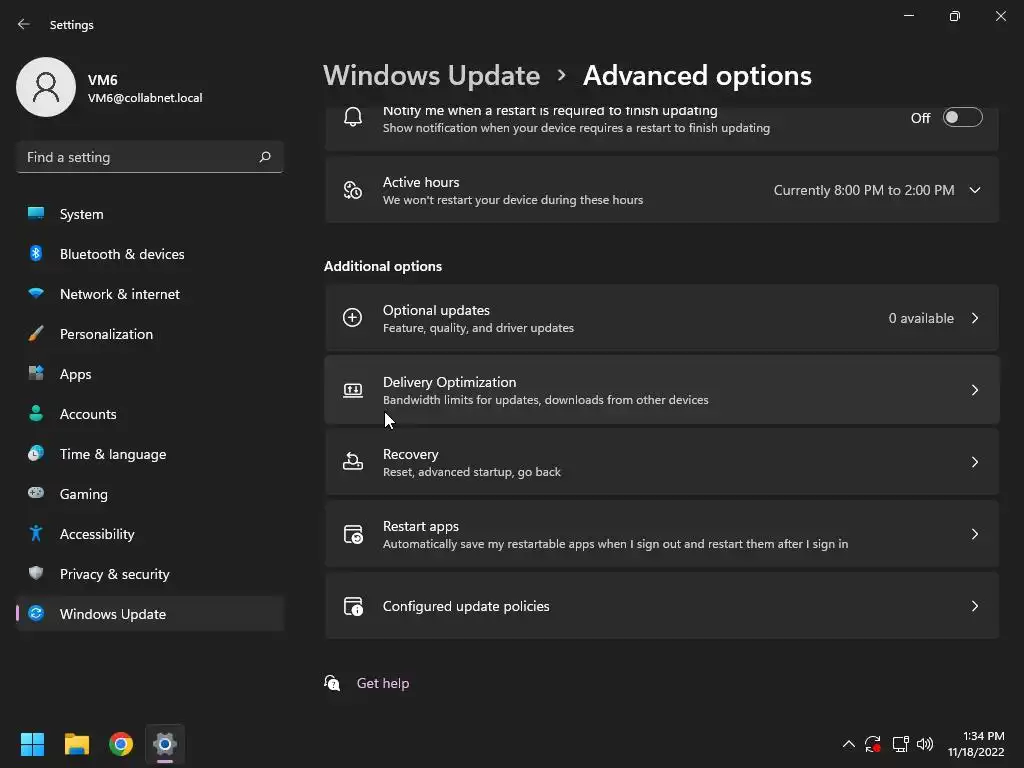Click the Find a setting search box
Image resolution: width=1024 pixels, height=768 pixels.
pyautogui.click(x=150, y=157)
